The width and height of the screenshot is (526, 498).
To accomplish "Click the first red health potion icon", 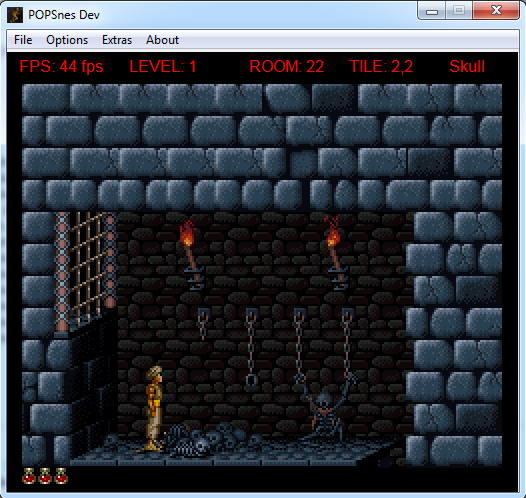I will coord(29,476).
